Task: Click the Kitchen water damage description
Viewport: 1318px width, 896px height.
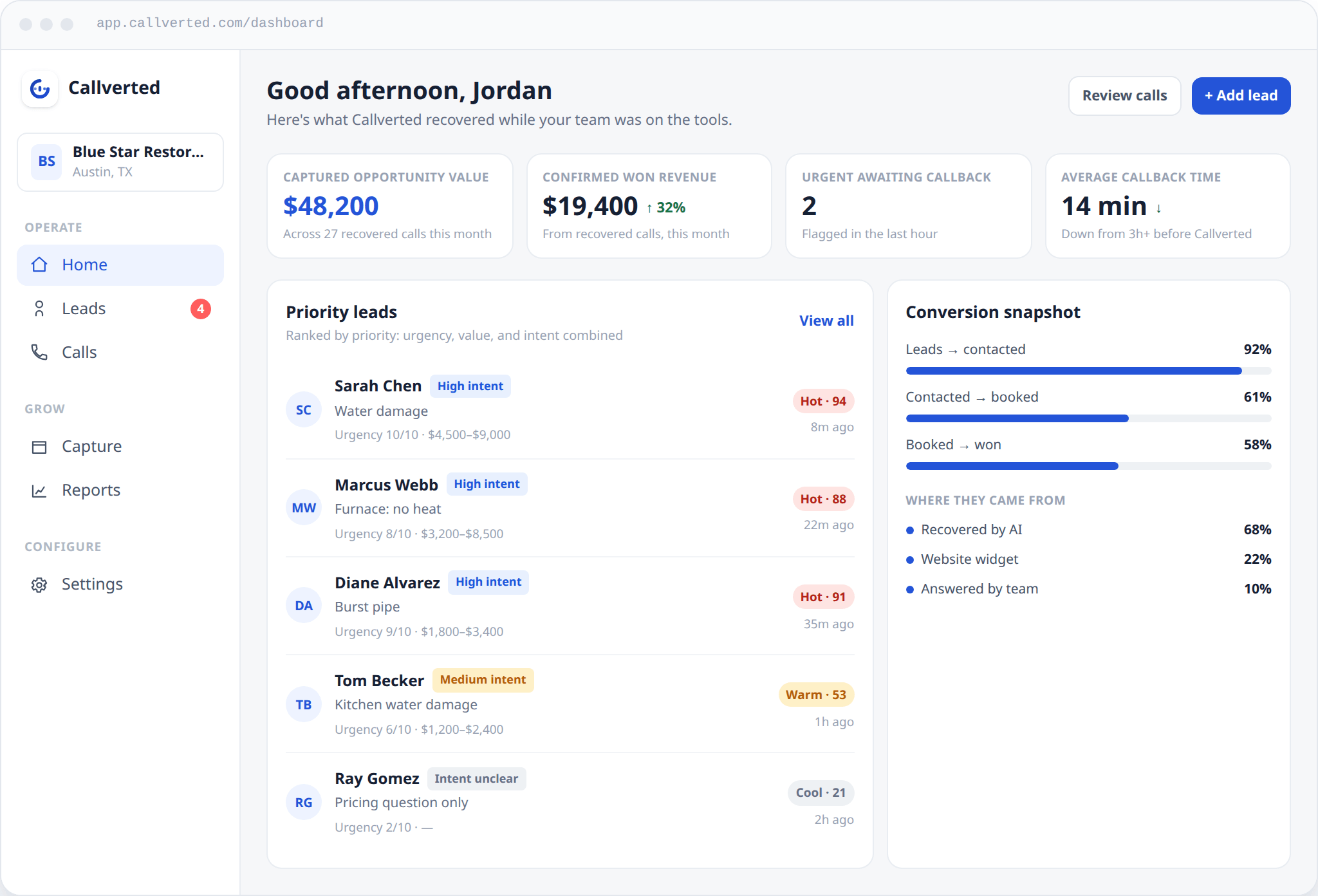Action: click(406, 705)
